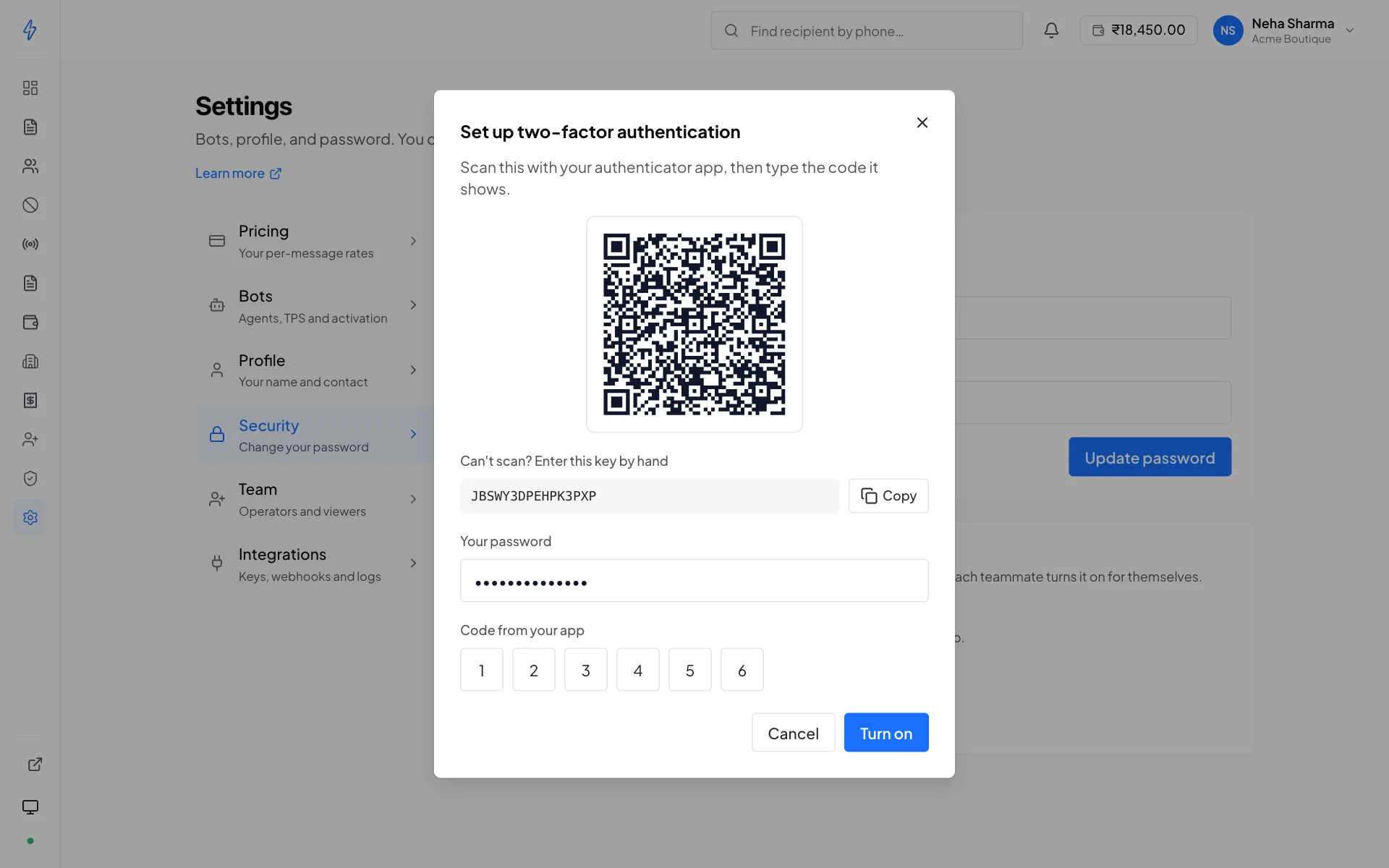Click the sixth code digit box
The height and width of the screenshot is (868, 1389).
(742, 670)
